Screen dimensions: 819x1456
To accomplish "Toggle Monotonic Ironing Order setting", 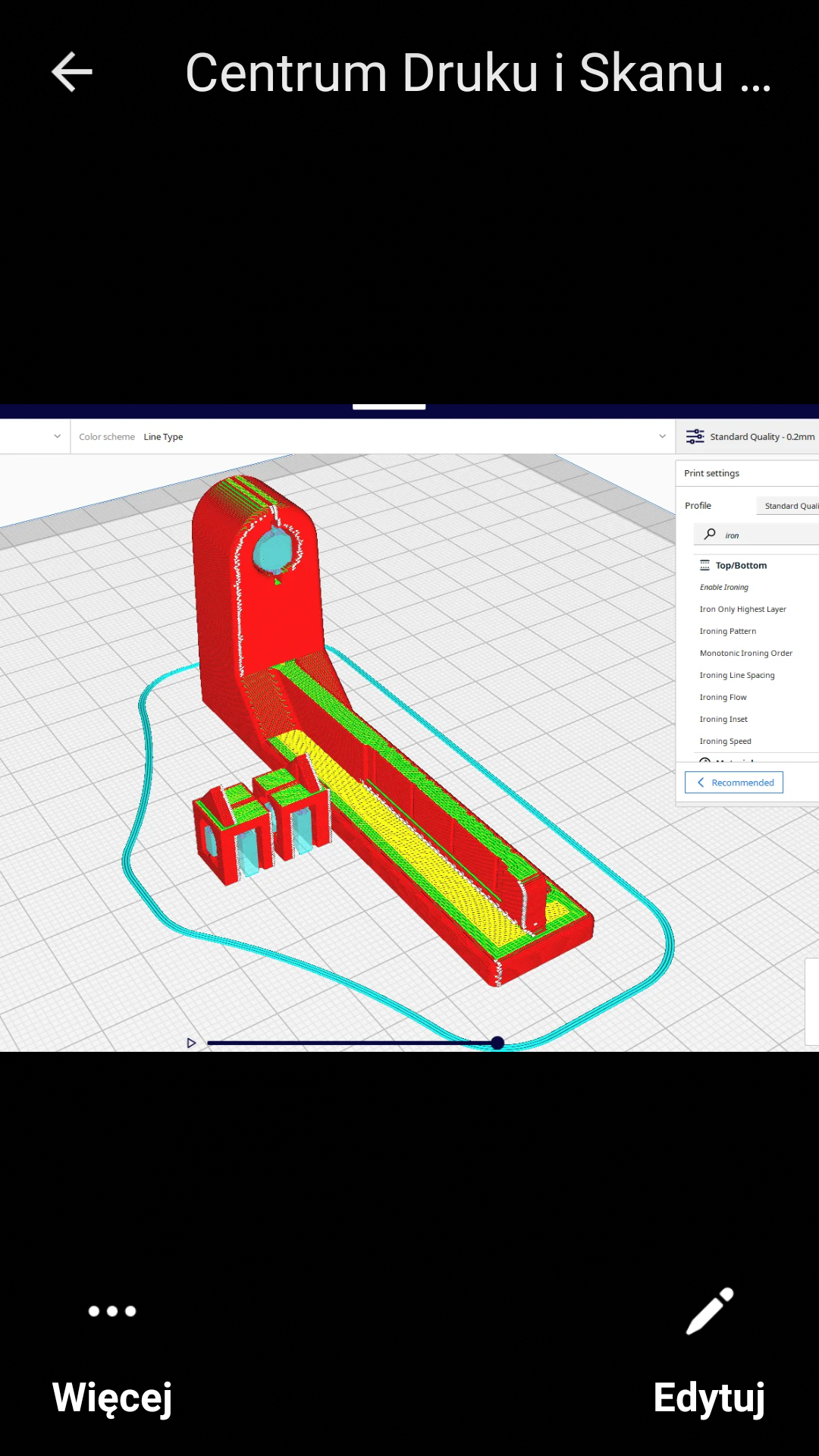I will 745,654.
